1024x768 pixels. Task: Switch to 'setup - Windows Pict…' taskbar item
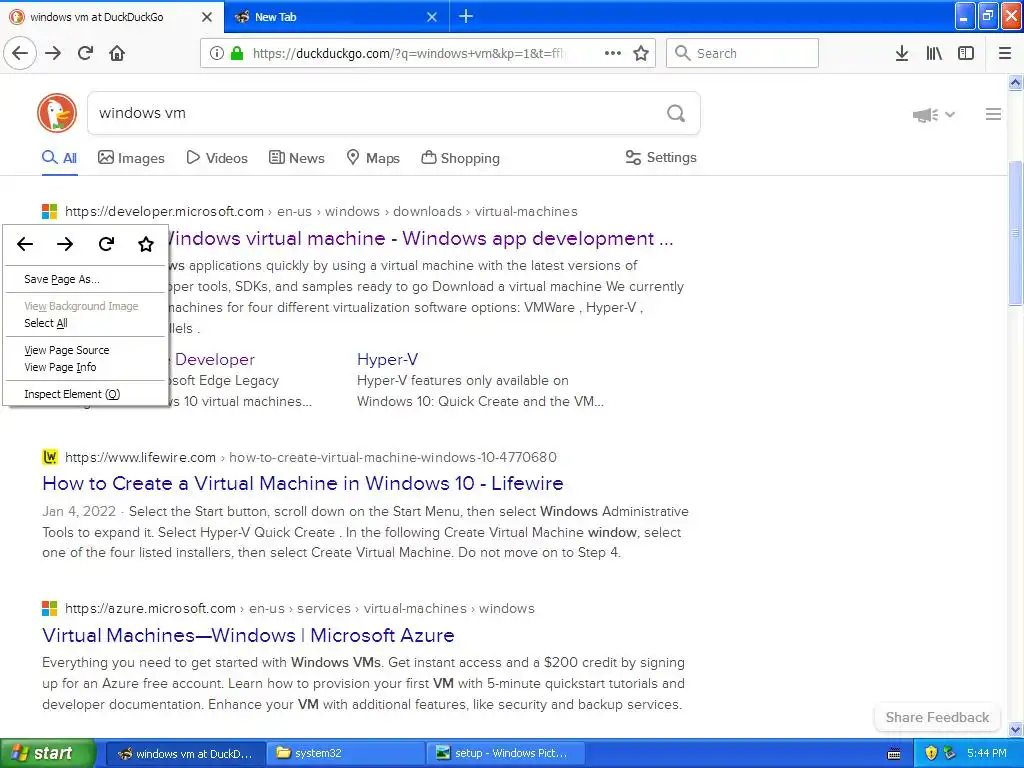pos(505,753)
